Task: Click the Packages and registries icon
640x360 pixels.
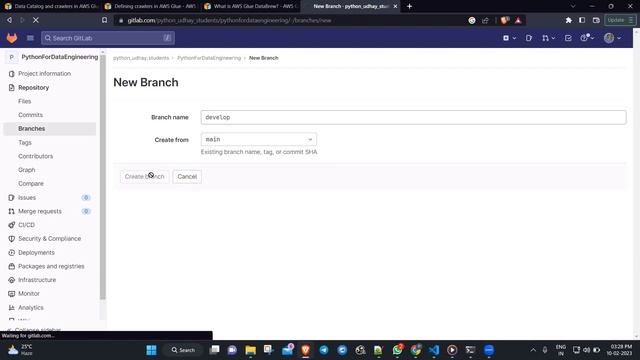Action: (11, 266)
